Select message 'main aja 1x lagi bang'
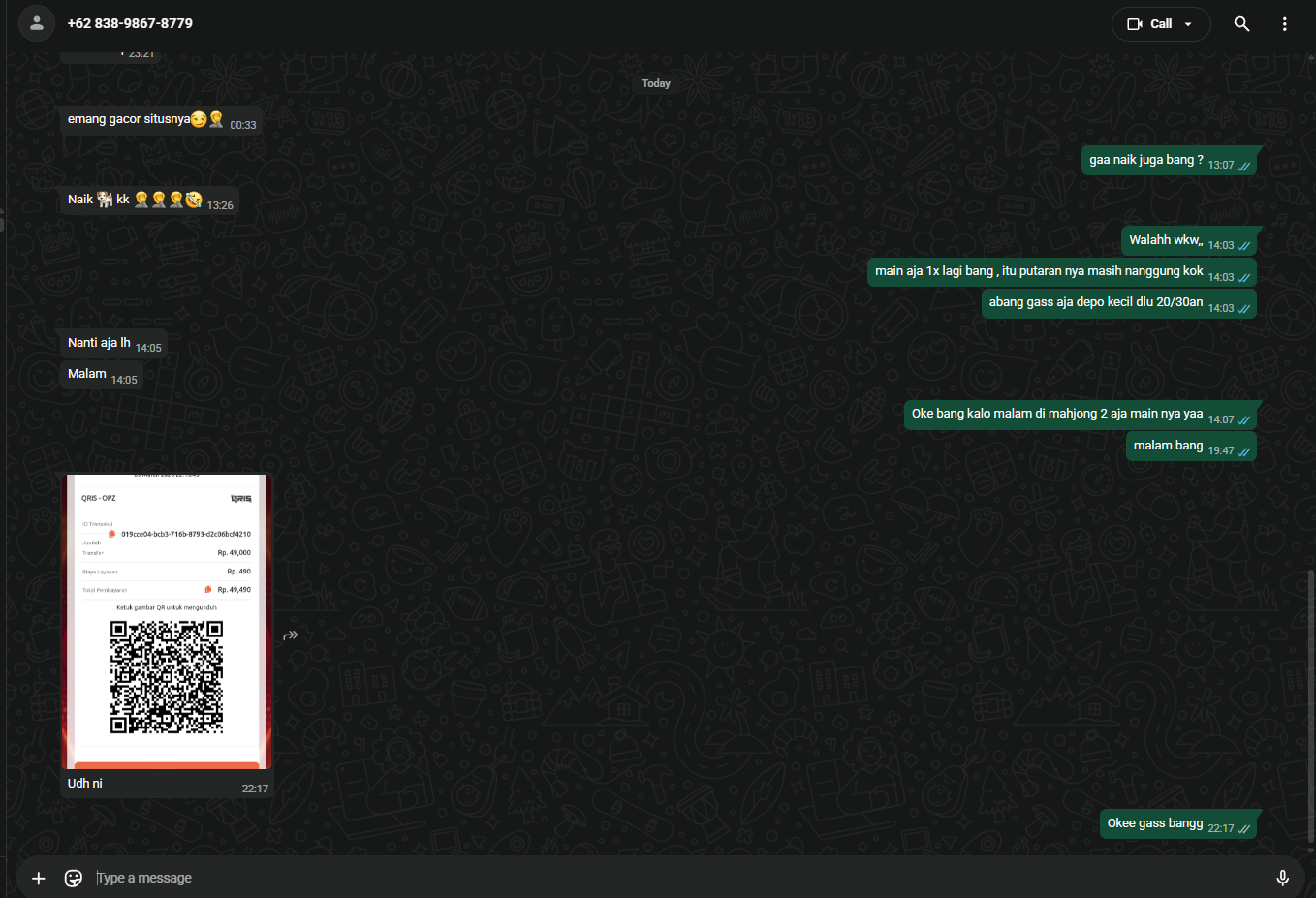This screenshot has height=898, width=1316. [1062, 272]
